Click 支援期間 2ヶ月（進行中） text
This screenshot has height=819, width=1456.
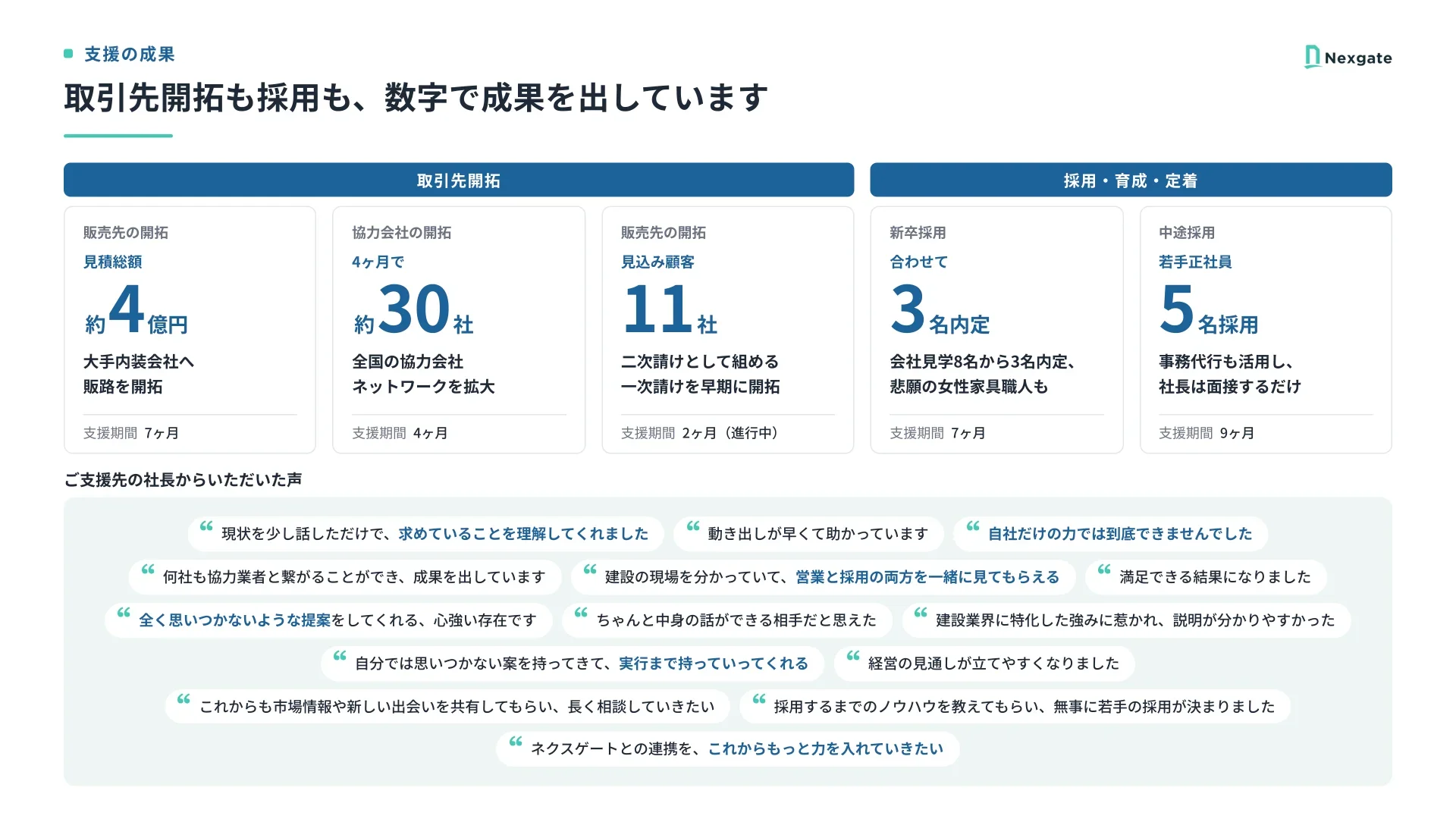[700, 433]
